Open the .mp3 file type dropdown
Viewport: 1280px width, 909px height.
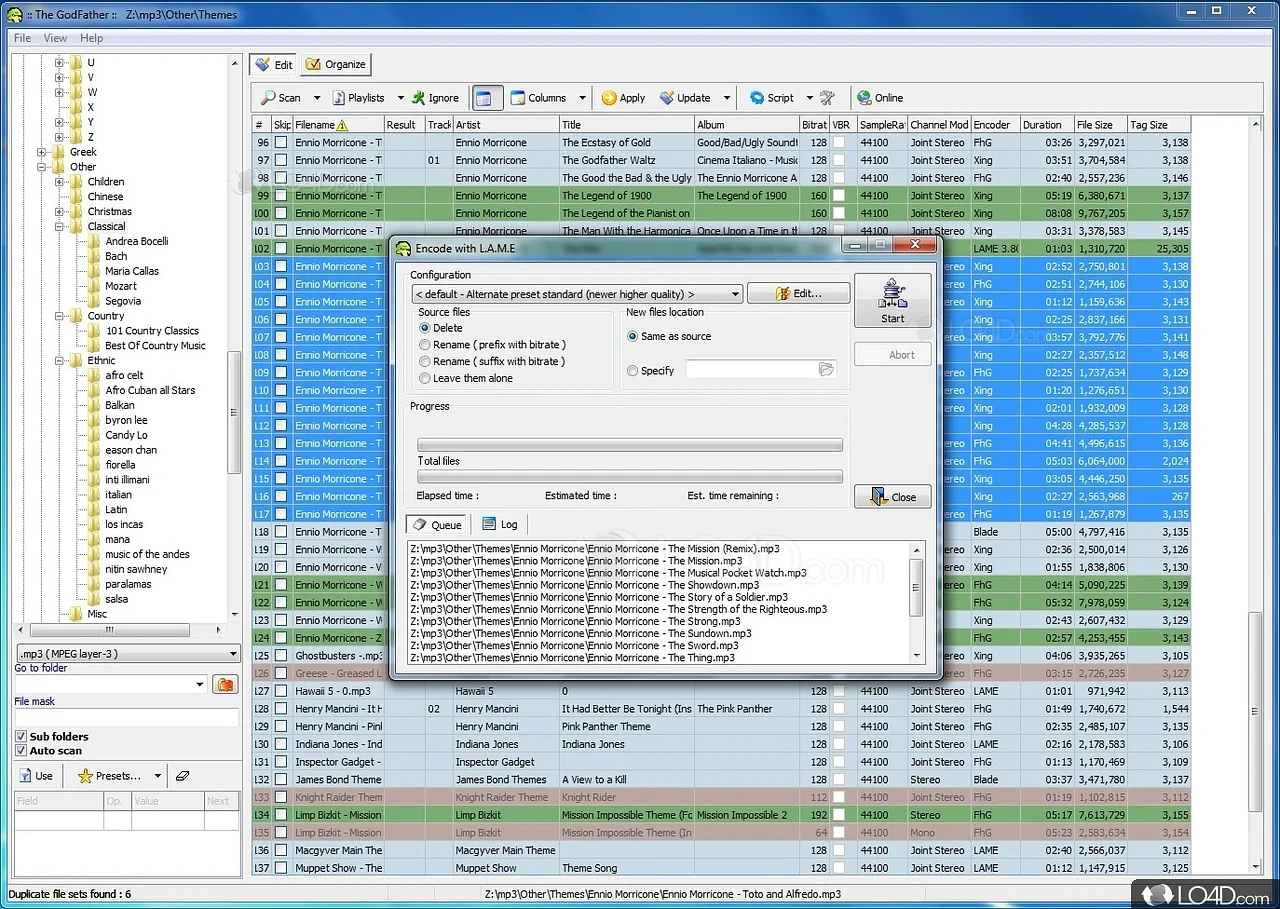point(128,654)
